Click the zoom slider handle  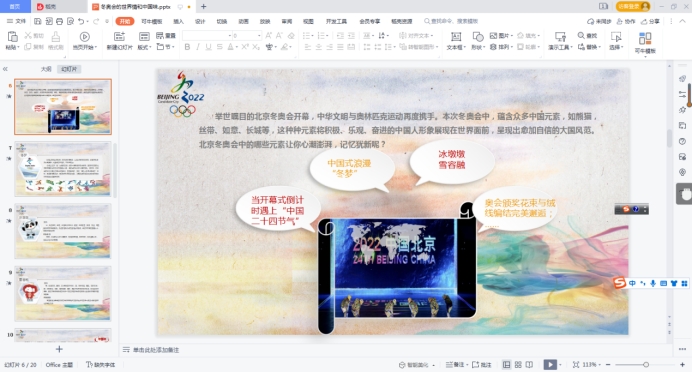coord(646,364)
